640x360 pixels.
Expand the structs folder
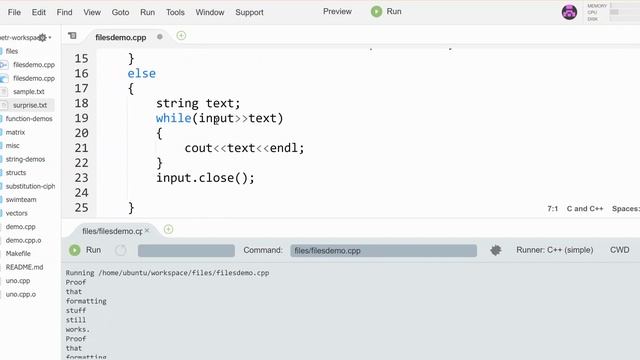pyautogui.click(x=16, y=173)
